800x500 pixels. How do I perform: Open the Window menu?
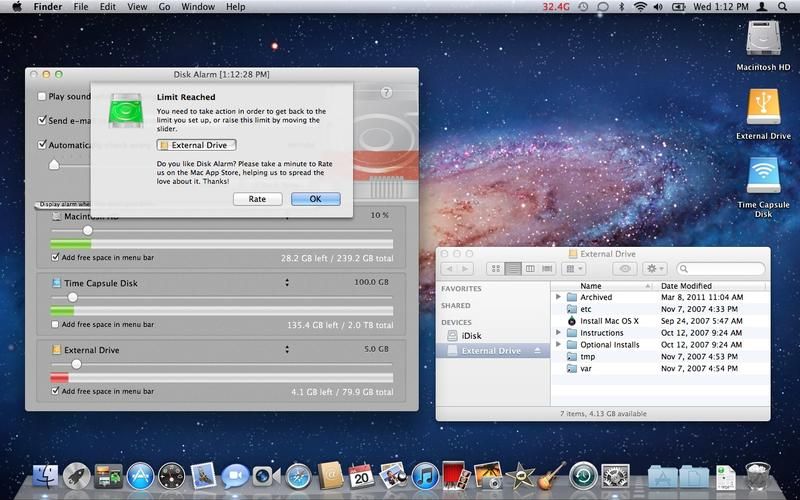198,7
